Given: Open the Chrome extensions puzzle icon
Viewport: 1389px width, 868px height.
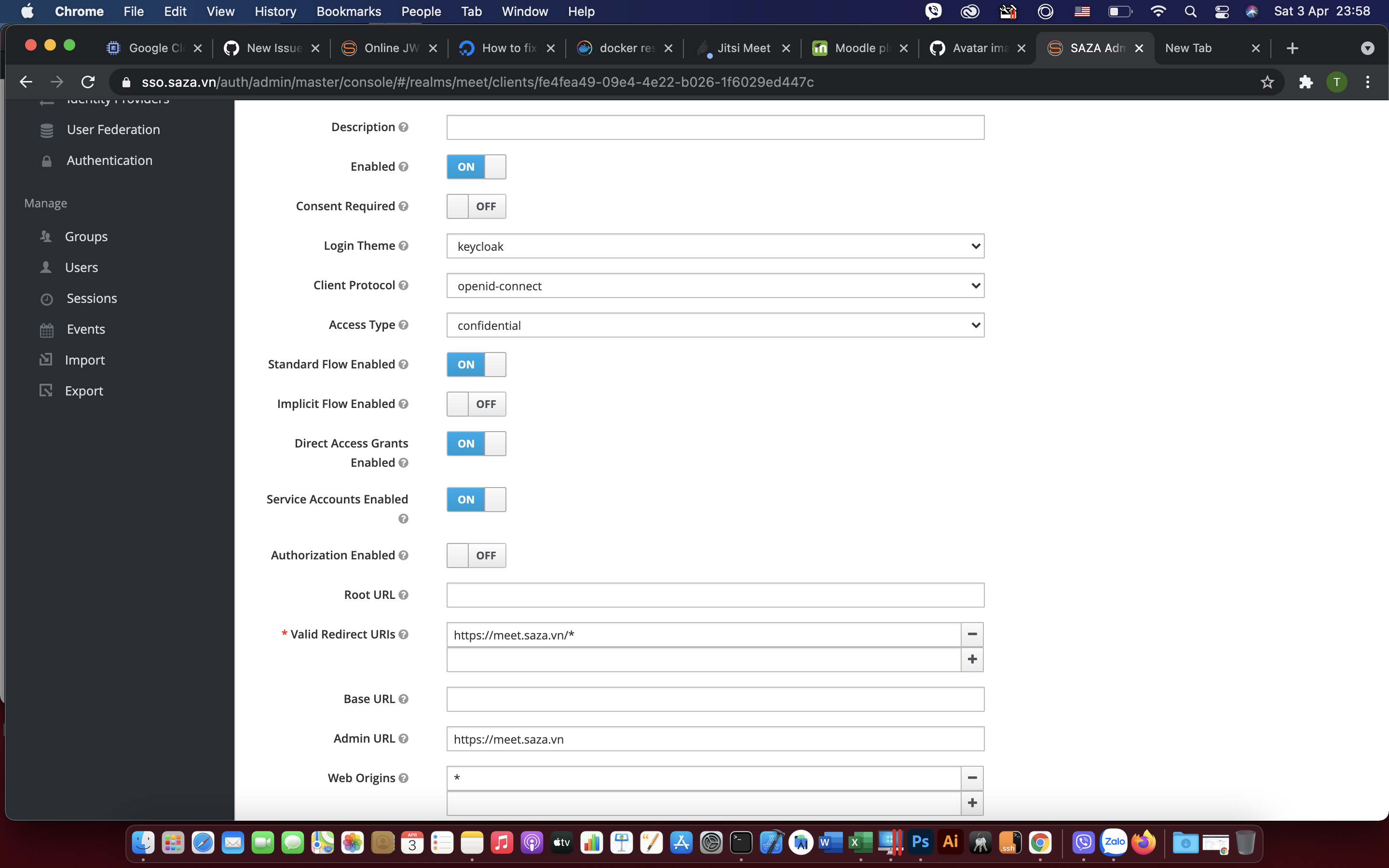Looking at the screenshot, I should 1306,82.
